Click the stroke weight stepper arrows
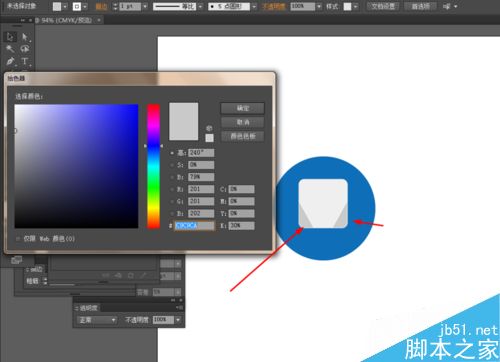 115,6
